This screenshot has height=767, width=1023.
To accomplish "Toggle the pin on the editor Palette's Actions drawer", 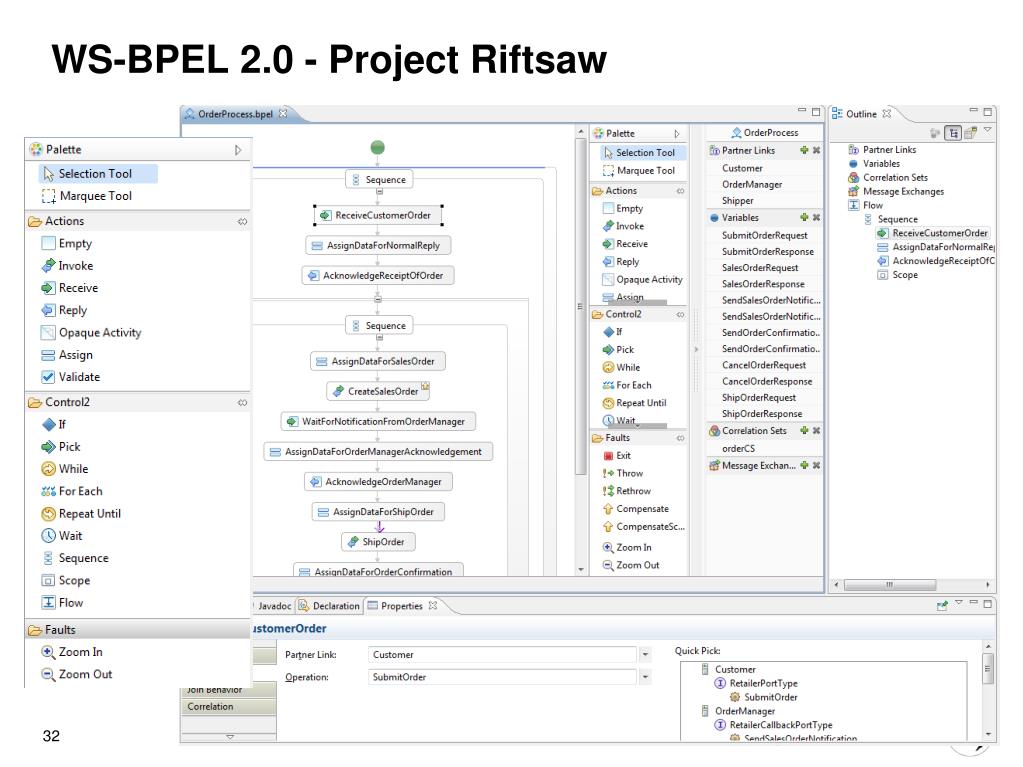I will [680, 191].
